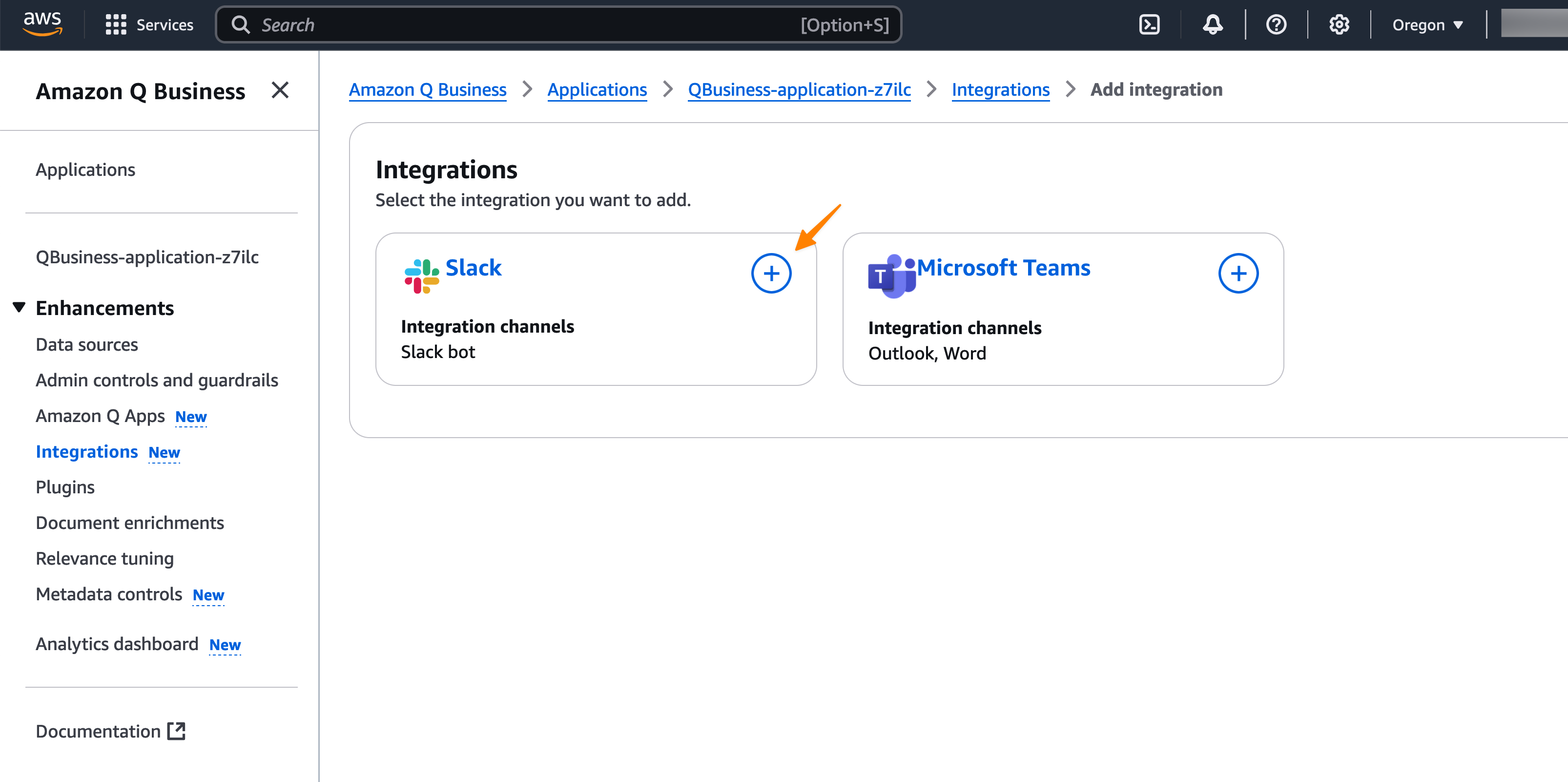Open the notifications bell
1568x782 pixels.
1212,25
